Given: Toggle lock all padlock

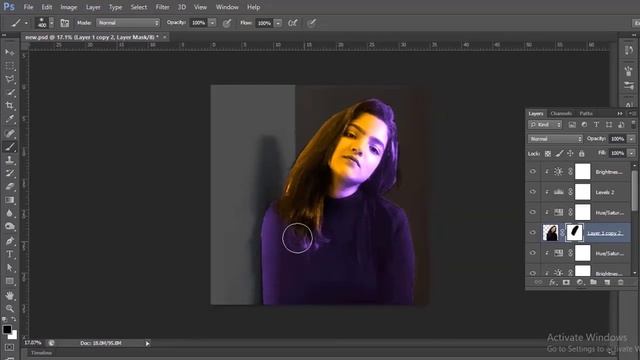Looking at the screenshot, I should point(582,153).
